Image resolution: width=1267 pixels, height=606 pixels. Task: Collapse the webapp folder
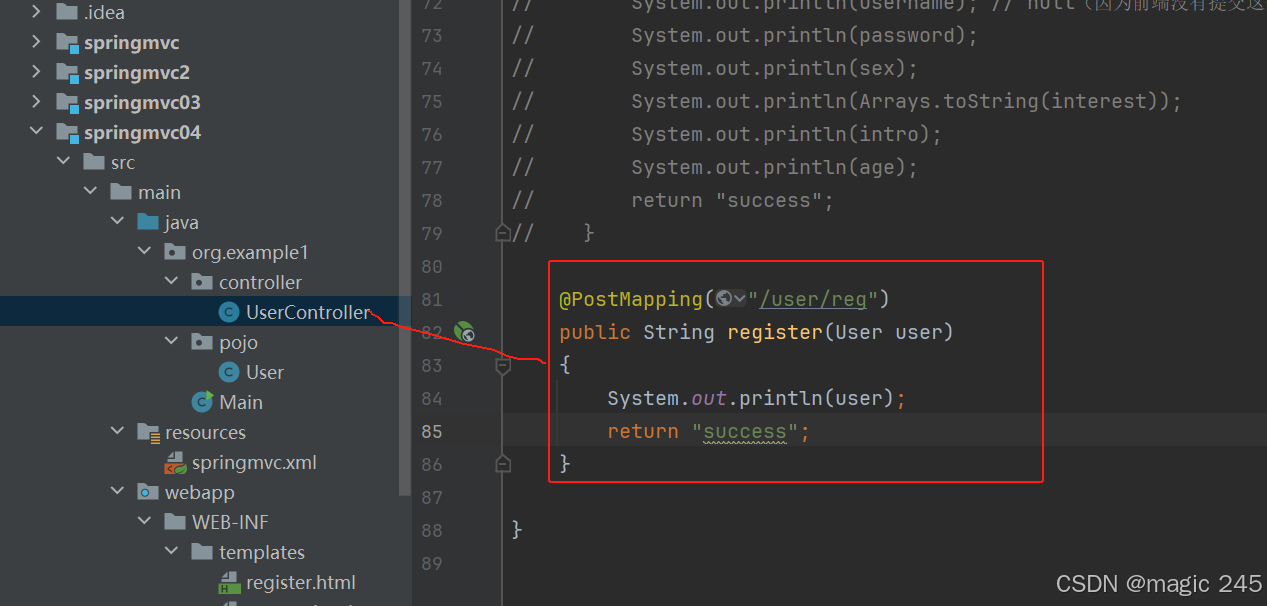coord(118,492)
